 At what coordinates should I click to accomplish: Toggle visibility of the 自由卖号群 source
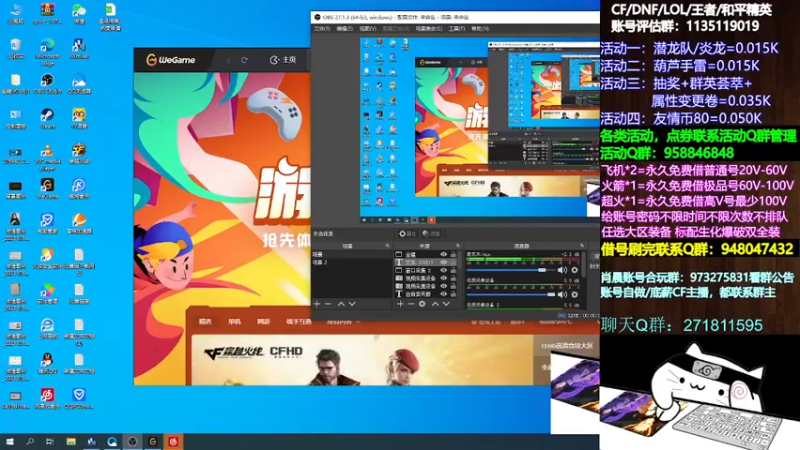click(443, 294)
